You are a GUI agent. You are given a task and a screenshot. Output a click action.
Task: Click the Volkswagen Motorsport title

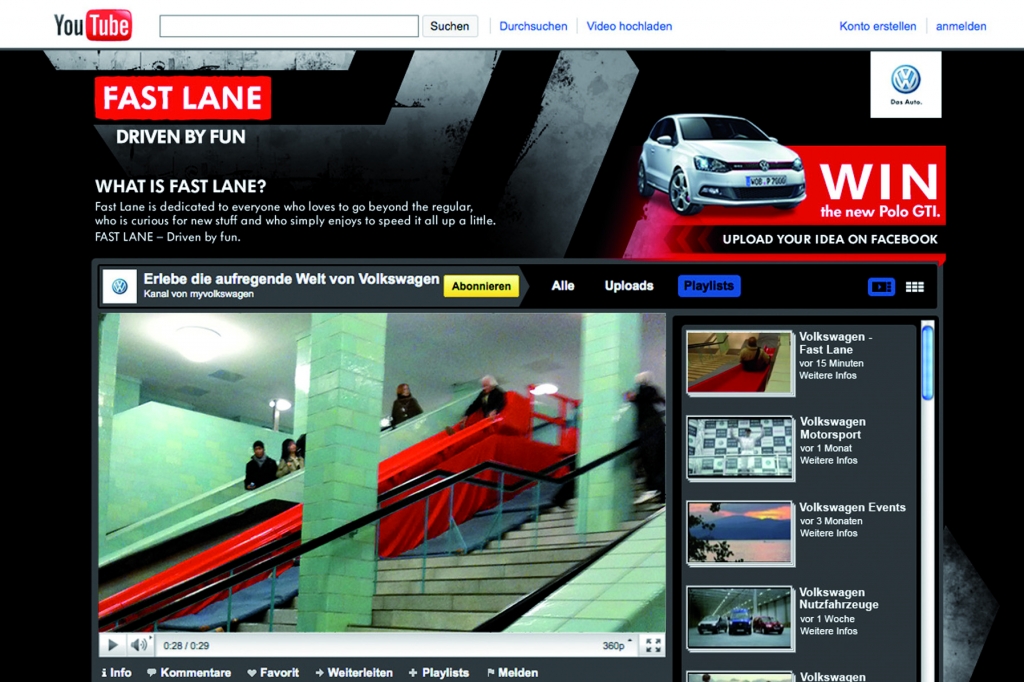tap(833, 428)
